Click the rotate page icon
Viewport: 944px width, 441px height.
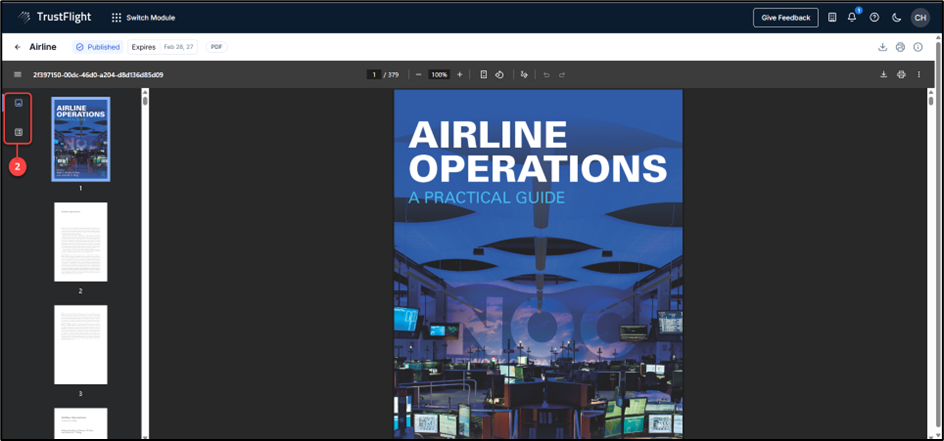[x=499, y=75]
